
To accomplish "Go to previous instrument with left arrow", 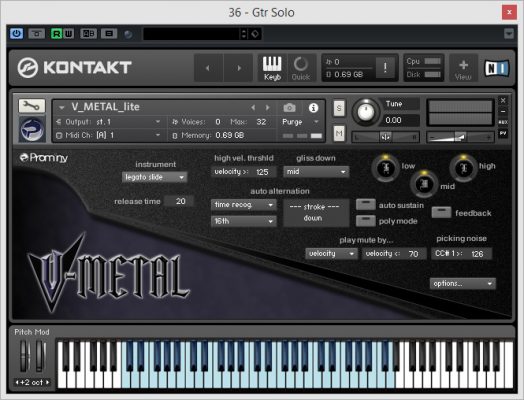I will (x=208, y=68).
